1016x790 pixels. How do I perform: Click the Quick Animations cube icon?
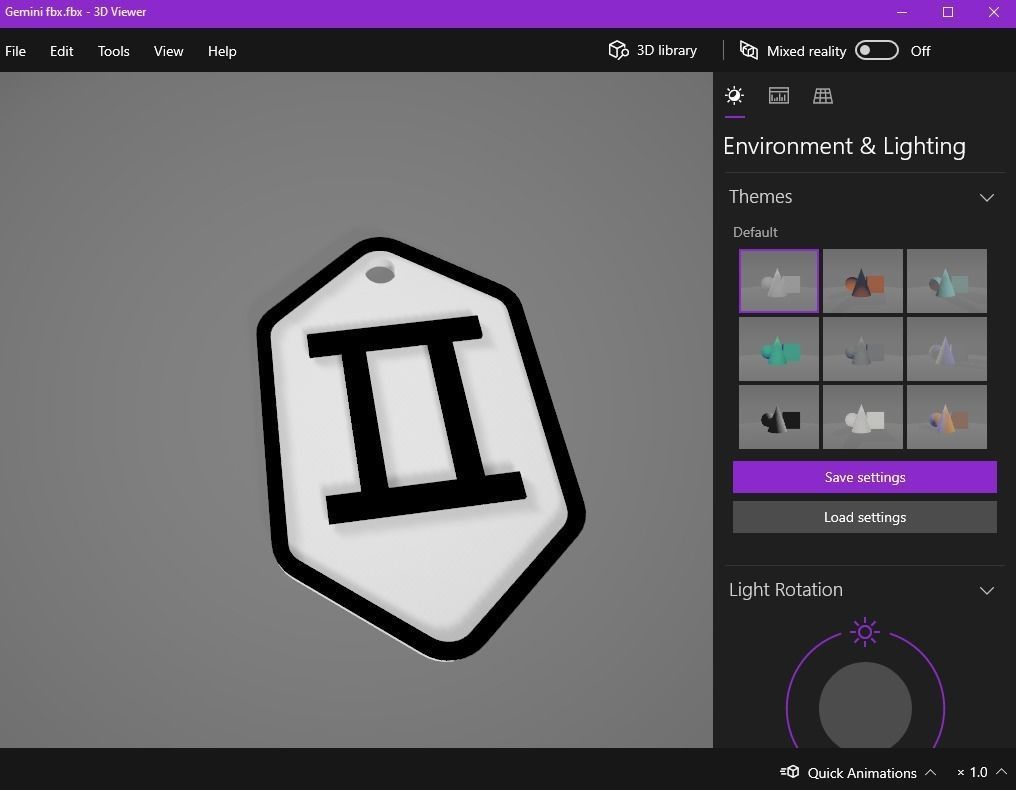tap(789, 772)
